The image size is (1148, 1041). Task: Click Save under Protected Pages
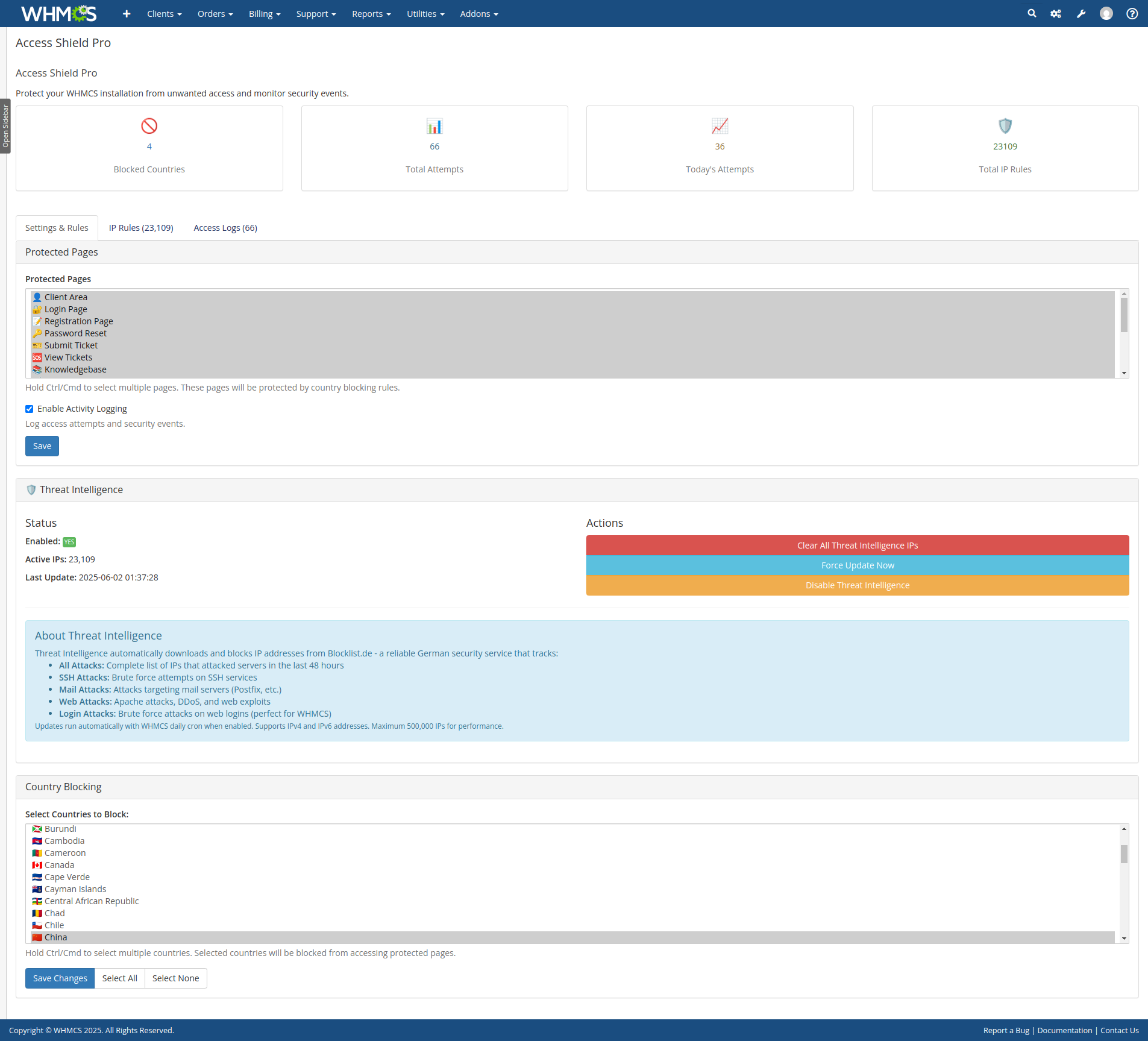(x=42, y=446)
